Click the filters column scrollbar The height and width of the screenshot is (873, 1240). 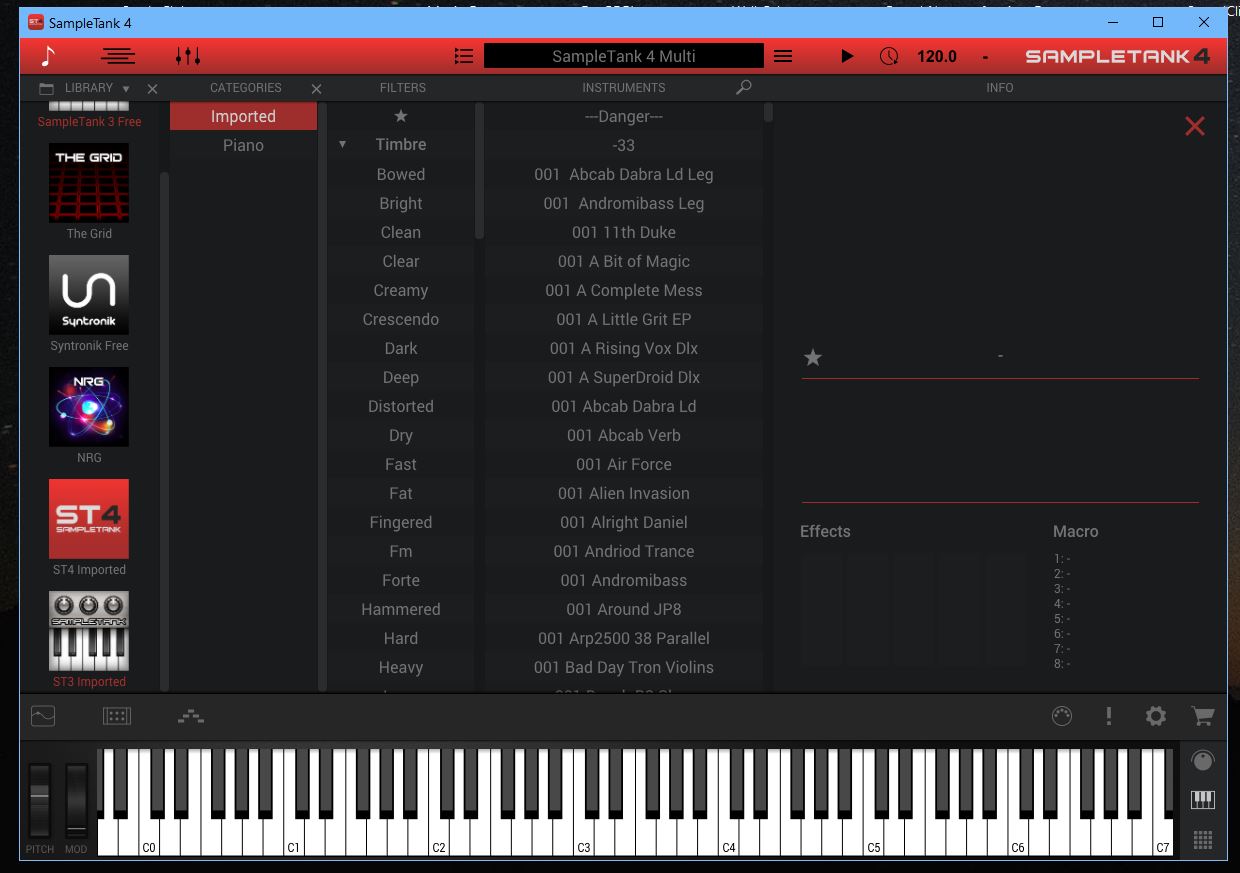click(x=479, y=170)
